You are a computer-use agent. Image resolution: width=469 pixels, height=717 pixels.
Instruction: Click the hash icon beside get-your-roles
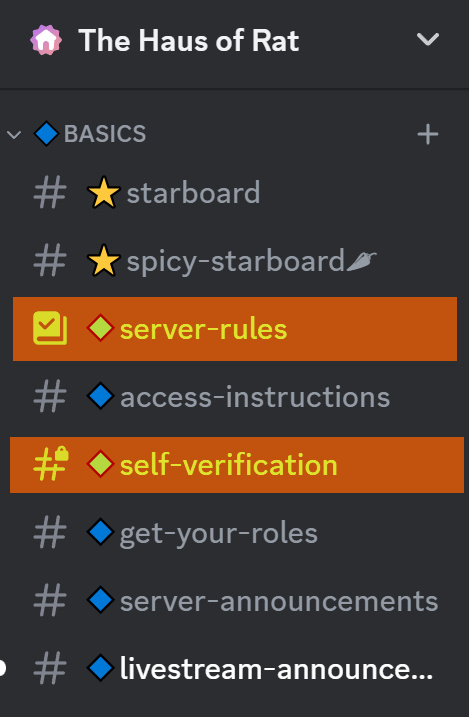[50, 533]
